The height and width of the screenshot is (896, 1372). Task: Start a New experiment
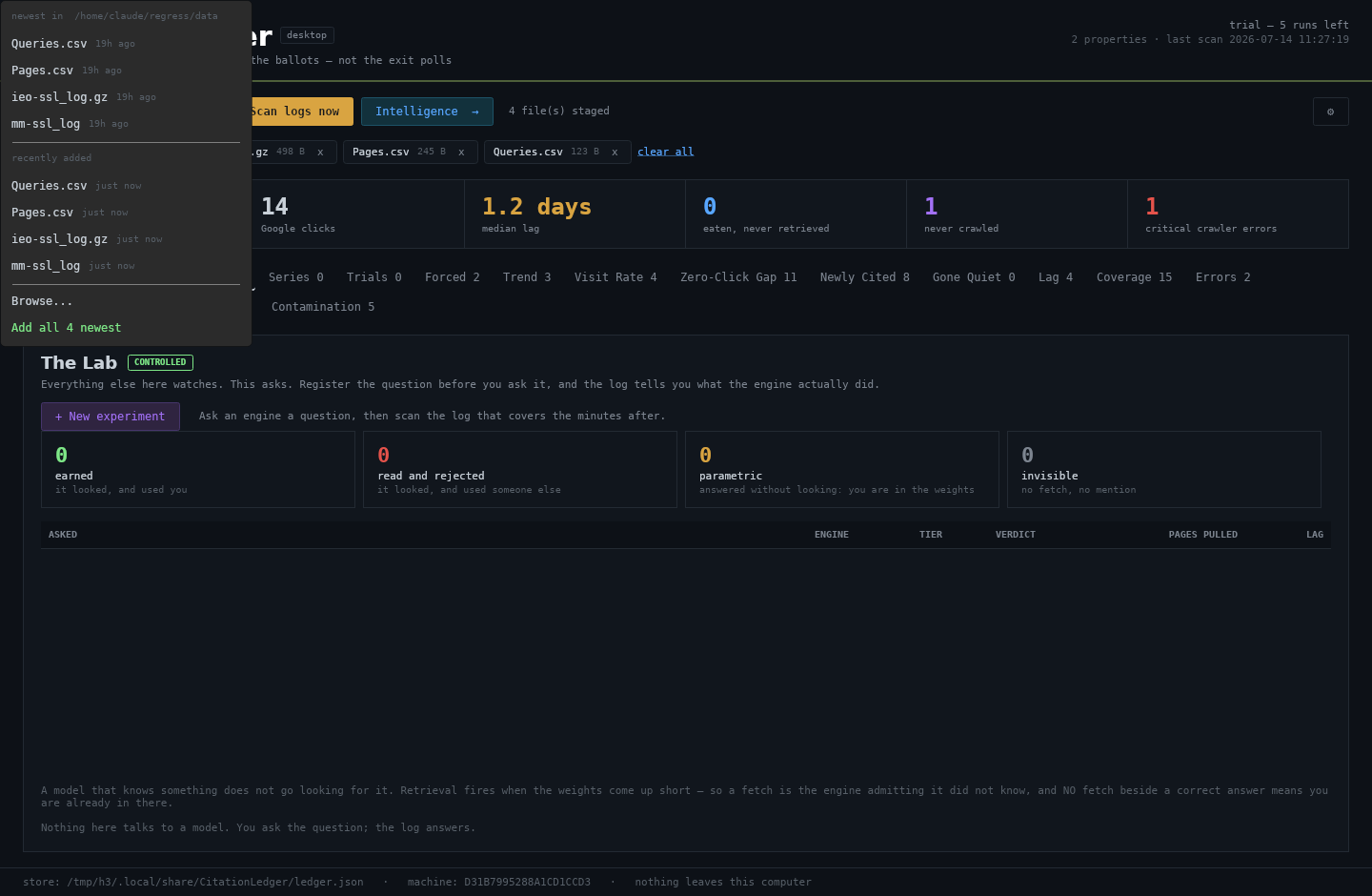click(111, 417)
